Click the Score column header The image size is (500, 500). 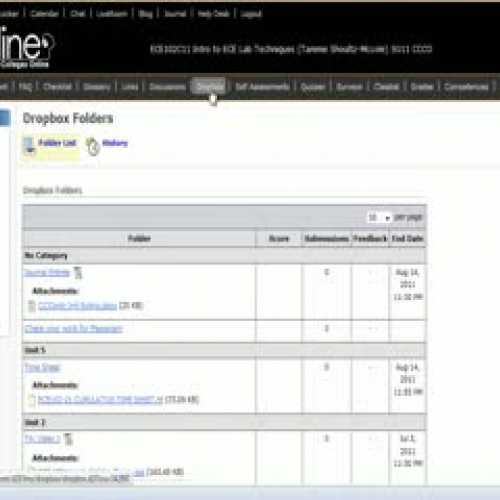pyautogui.click(x=279, y=239)
